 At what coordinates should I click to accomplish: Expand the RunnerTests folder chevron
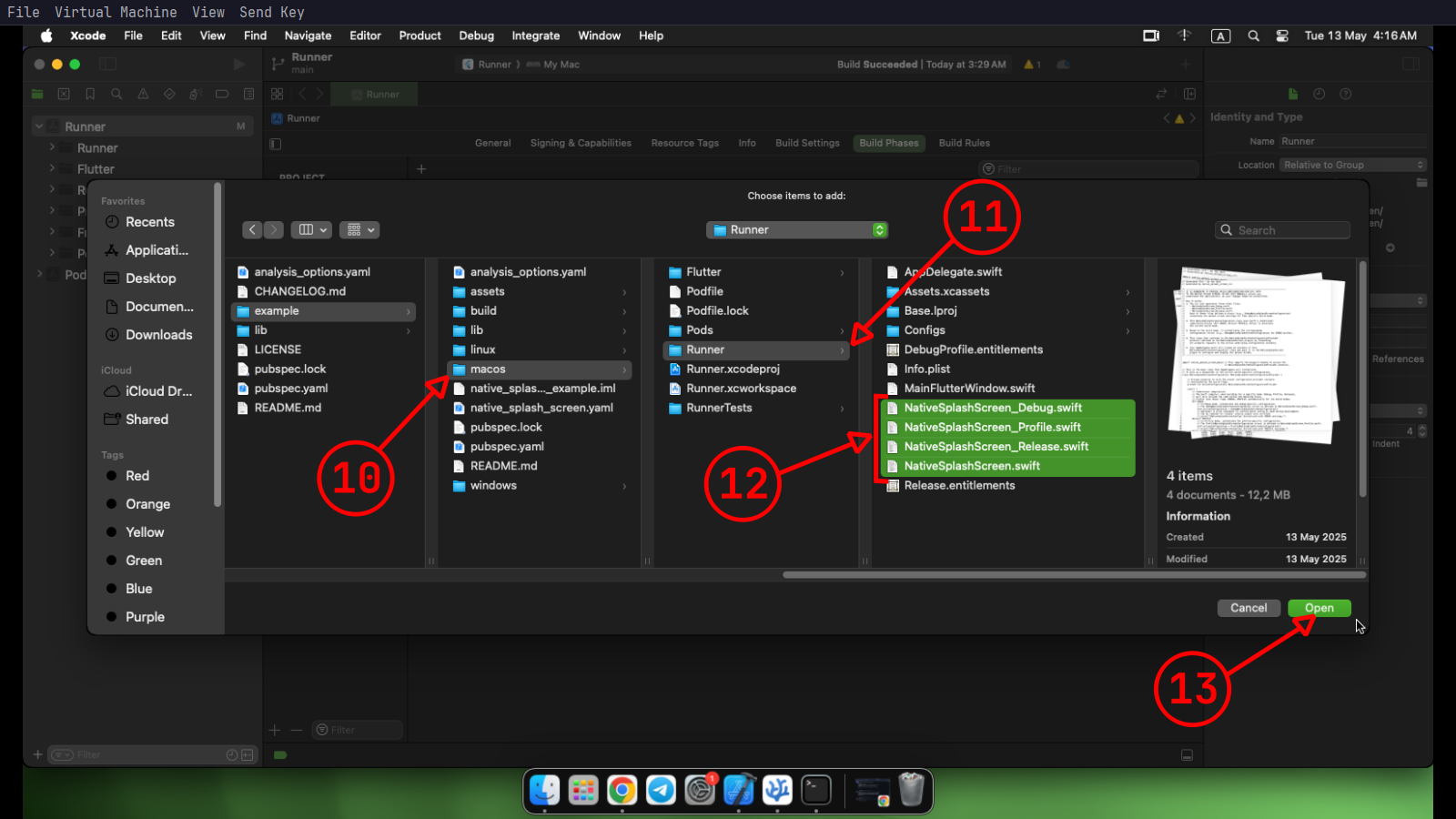point(842,409)
